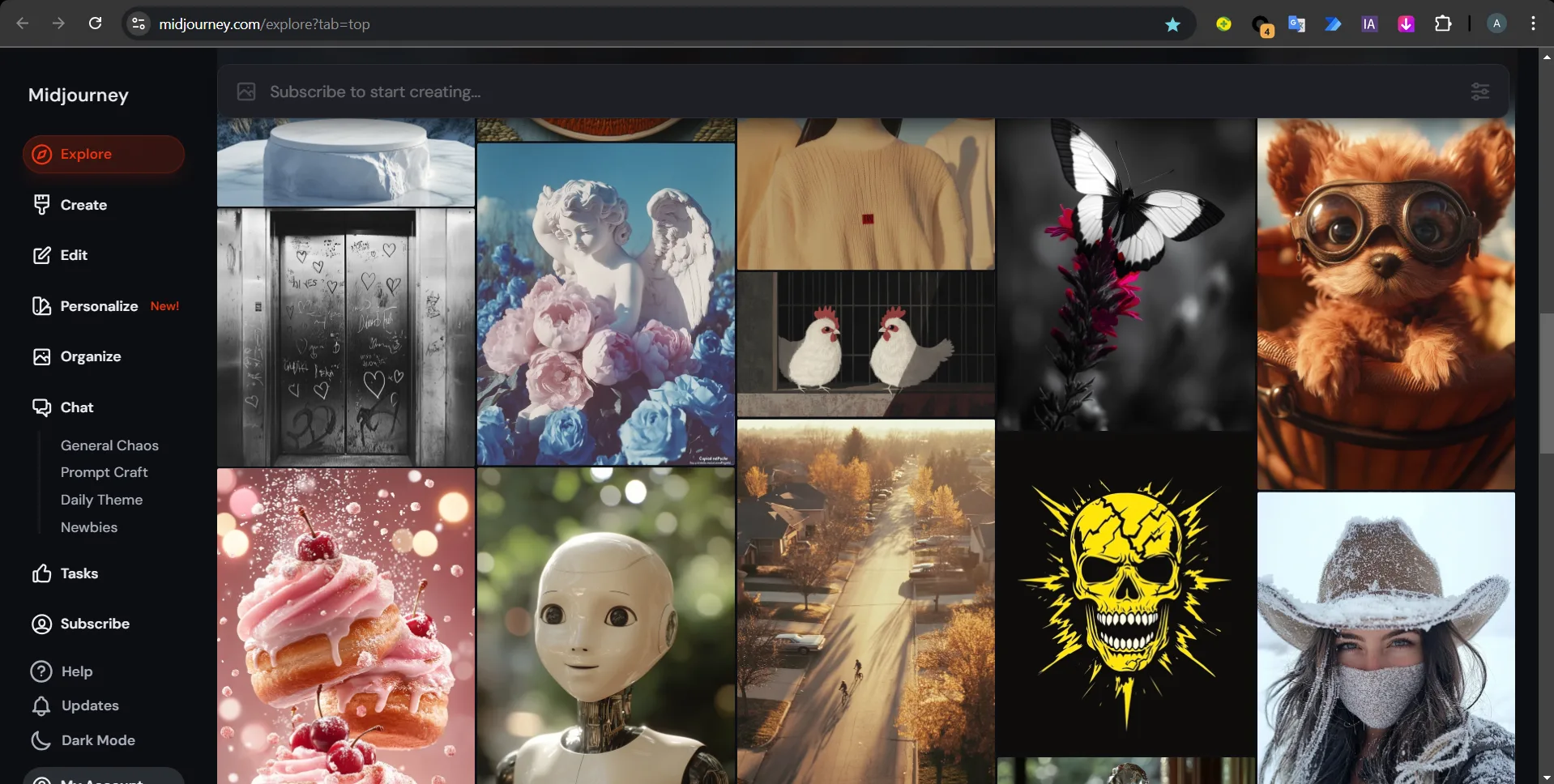The width and height of the screenshot is (1554, 784).
Task: Select the Daily Theme chat room
Action: (101, 500)
